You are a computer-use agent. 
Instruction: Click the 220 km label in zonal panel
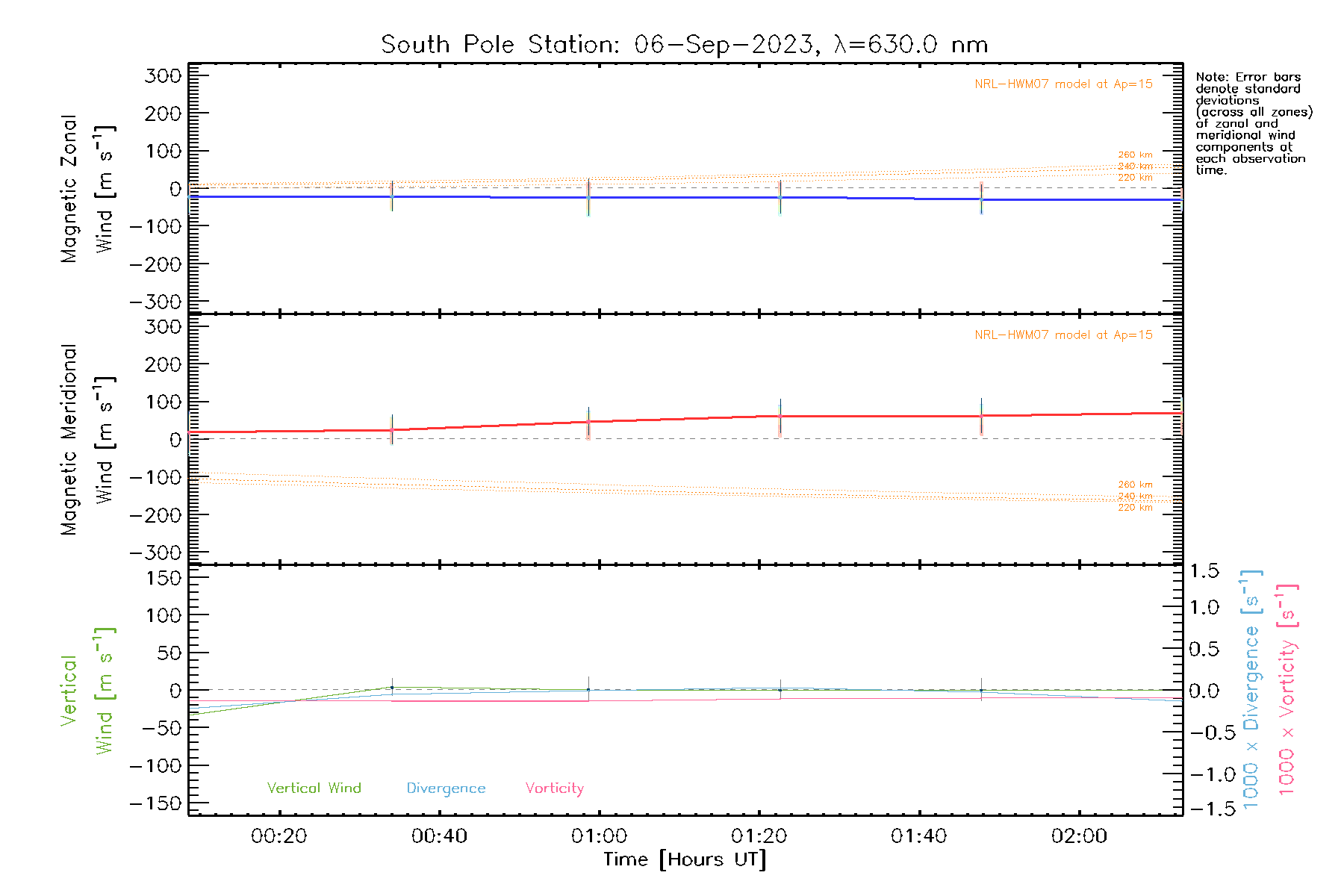1135,178
